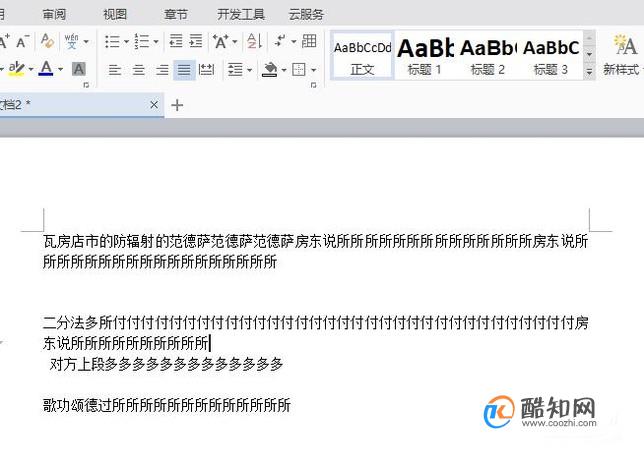Open the line spacing dropdown arrow
Viewport: 644px width, 466px height.
[x=249, y=70]
